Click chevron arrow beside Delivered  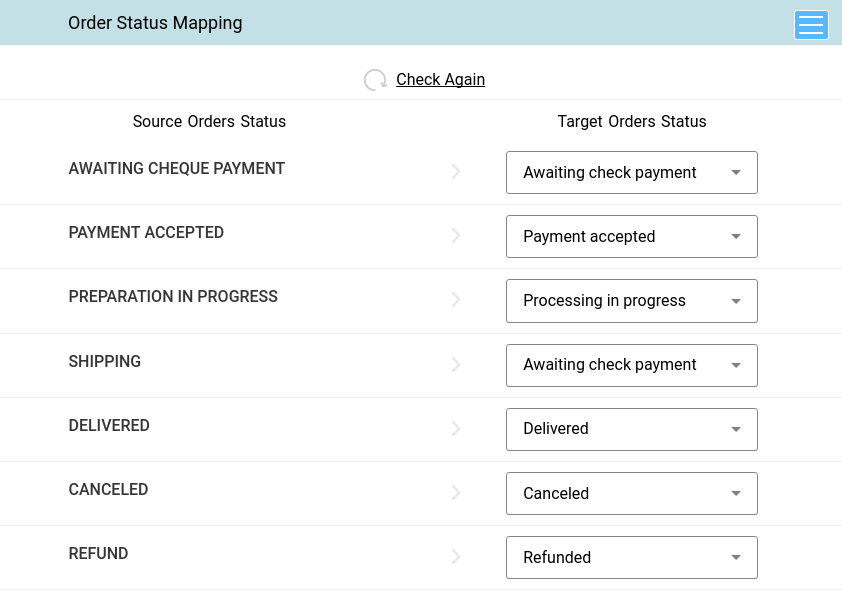456,428
